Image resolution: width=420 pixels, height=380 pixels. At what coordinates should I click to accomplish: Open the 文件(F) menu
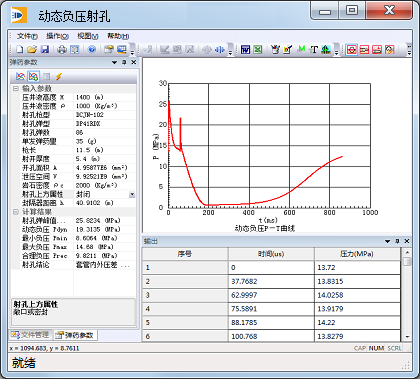coord(27,36)
